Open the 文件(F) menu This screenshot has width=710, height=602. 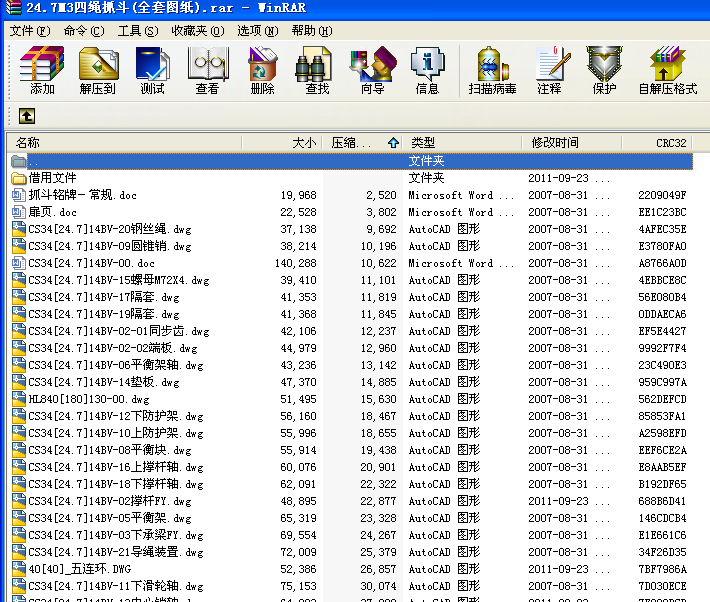coord(30,31)
